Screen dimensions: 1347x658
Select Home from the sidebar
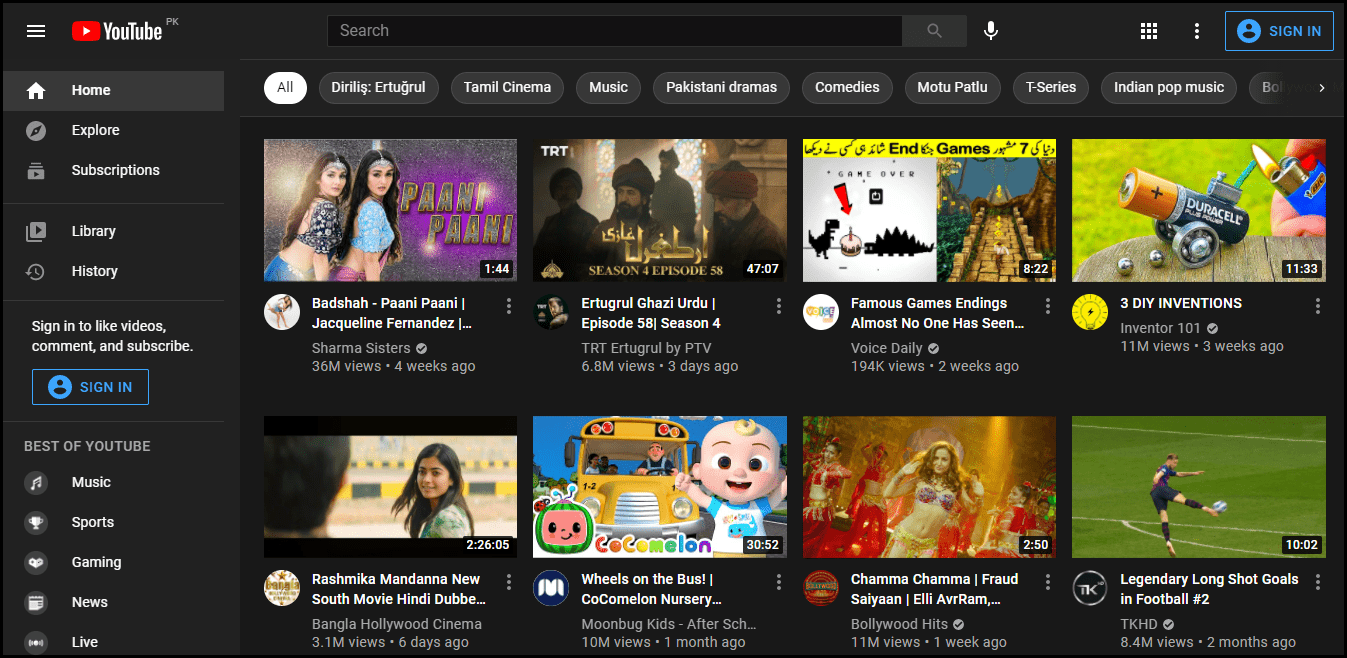coord(91,90)
